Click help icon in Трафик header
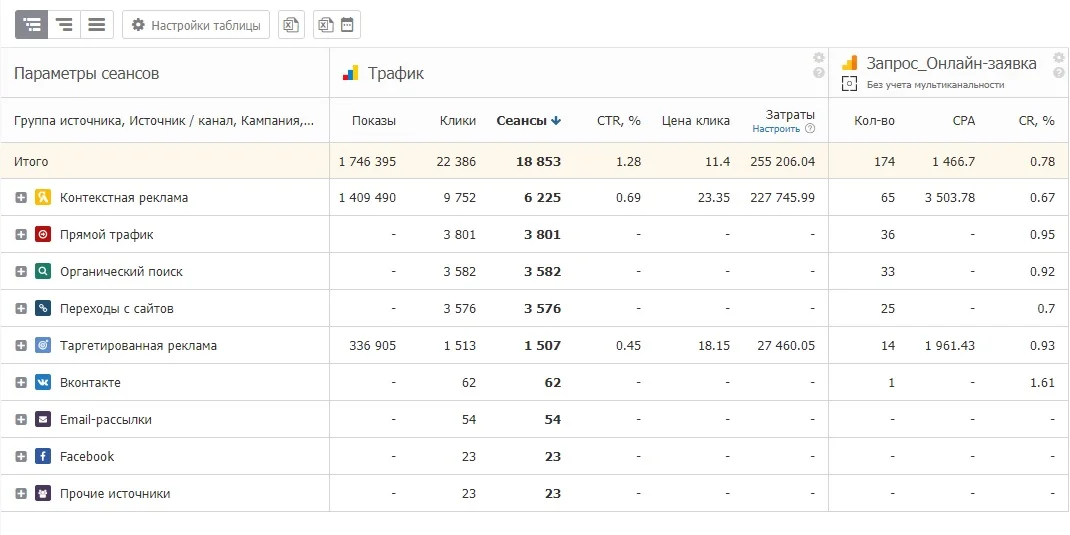 coord(819,73)
